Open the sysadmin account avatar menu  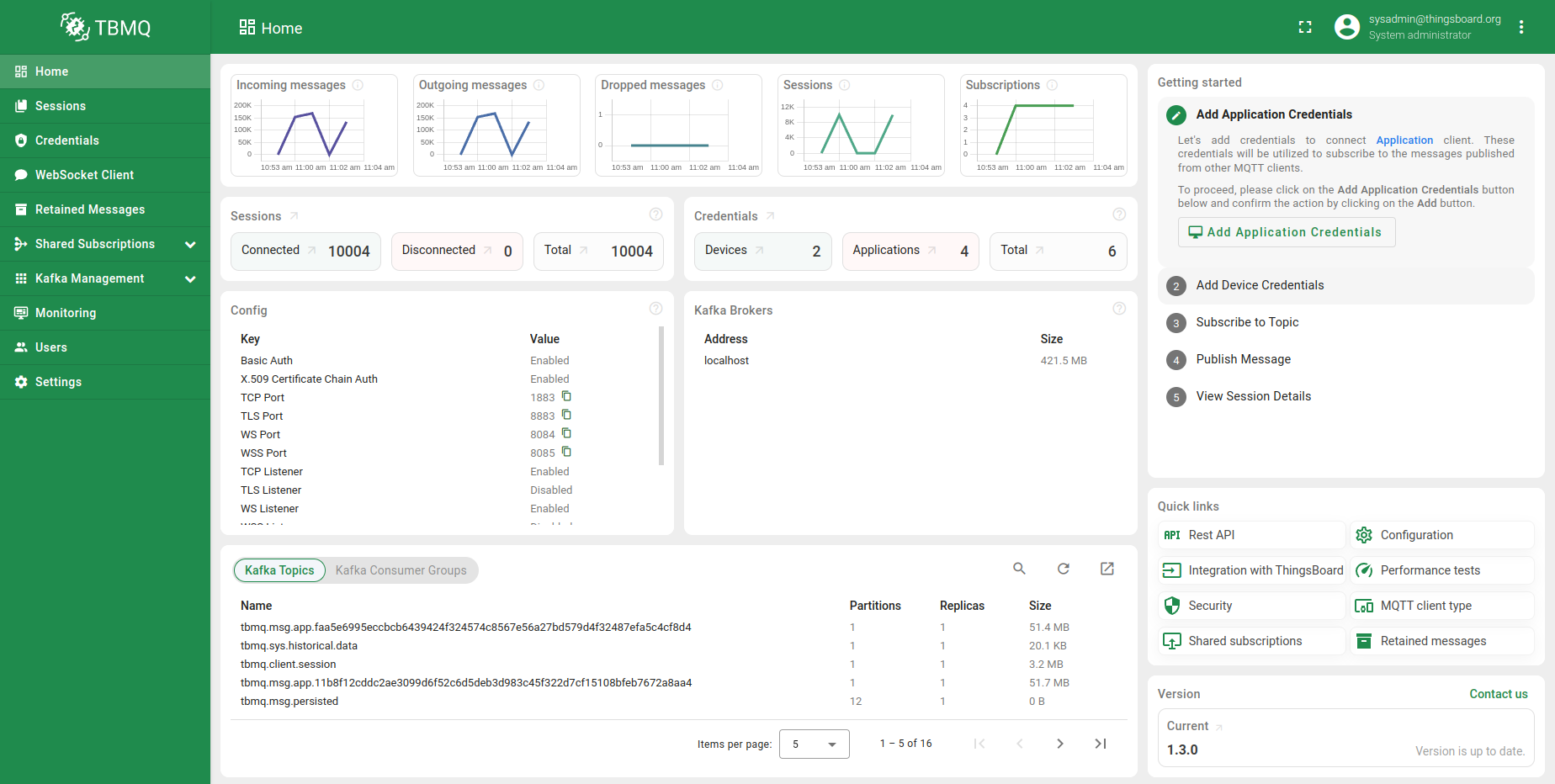pyautogui.click(x=1346, y=26)
